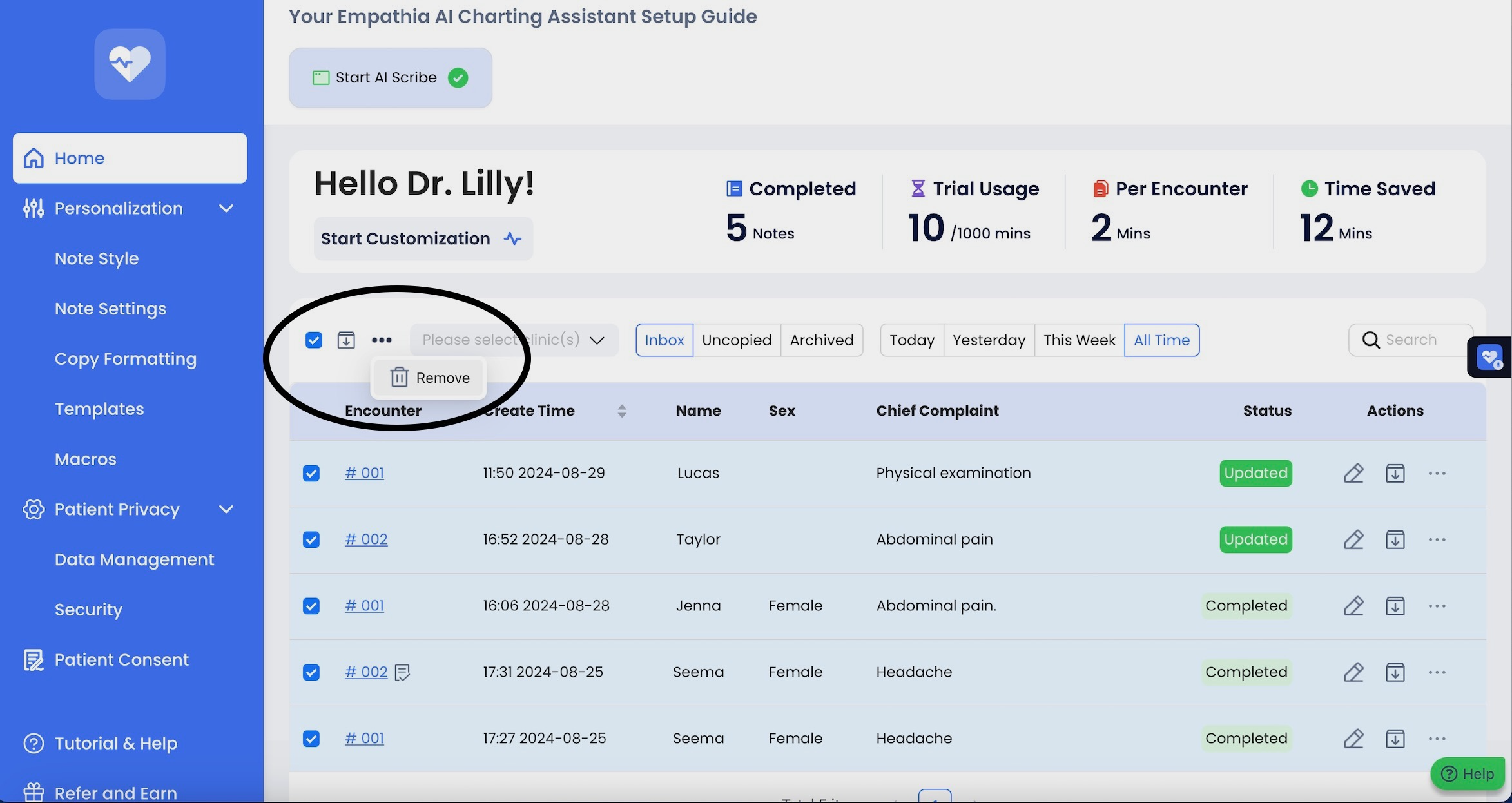Viewport: 1512px width, 803px height.
Task: Switch to the Archived tab
Action: pyautogui.click(x=821, y=340)
